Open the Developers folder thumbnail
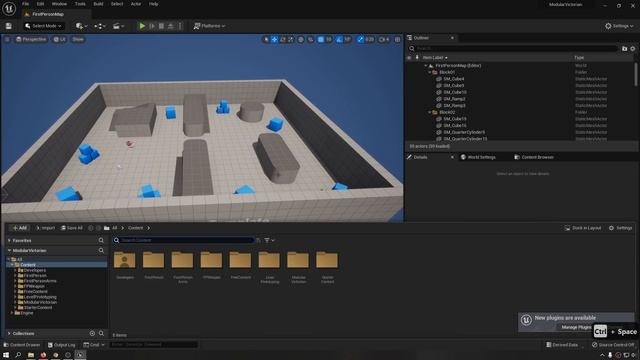 click(125, 260)
